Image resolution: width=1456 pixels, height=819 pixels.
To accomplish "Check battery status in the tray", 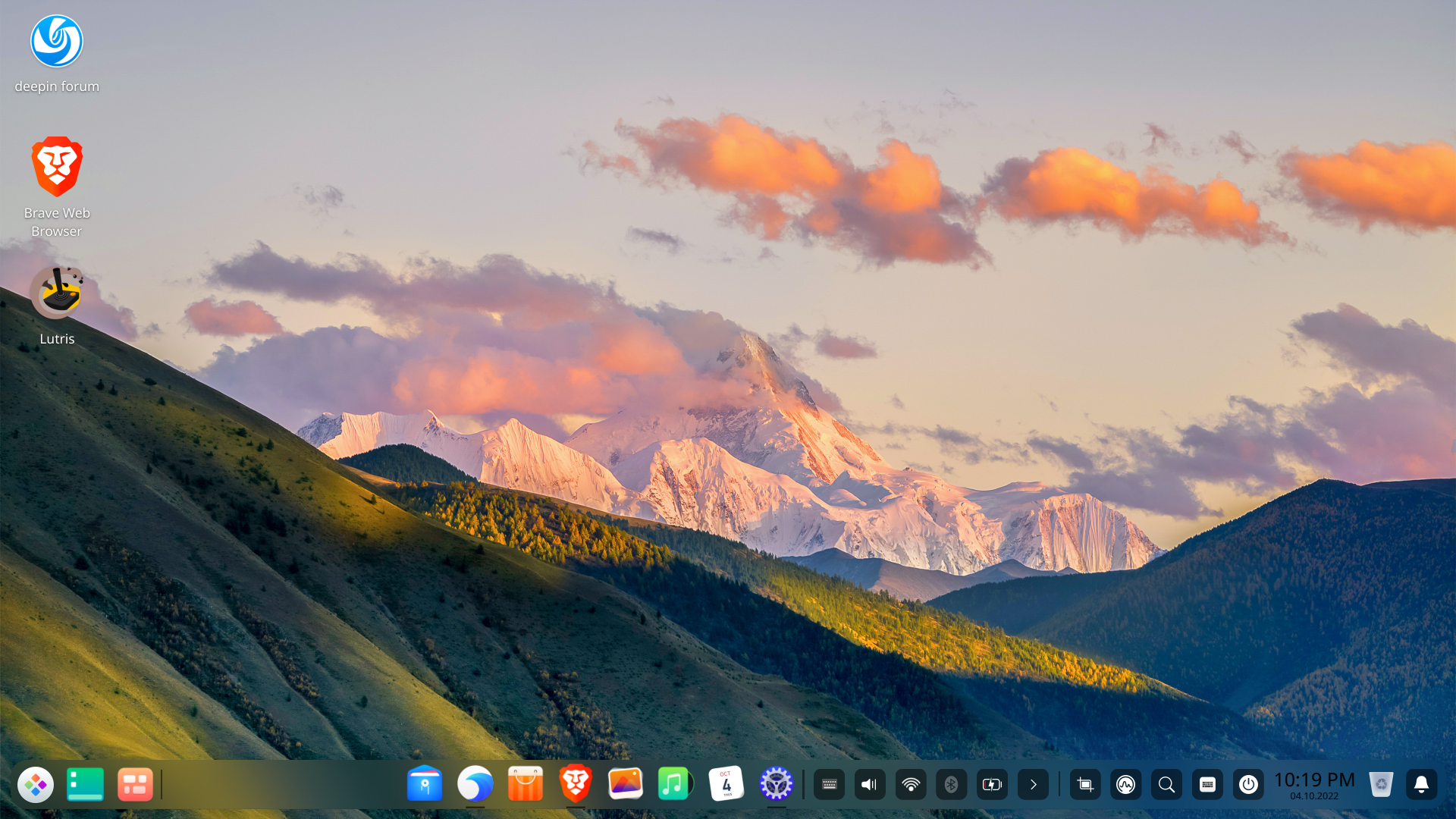I will pos(992,785).
